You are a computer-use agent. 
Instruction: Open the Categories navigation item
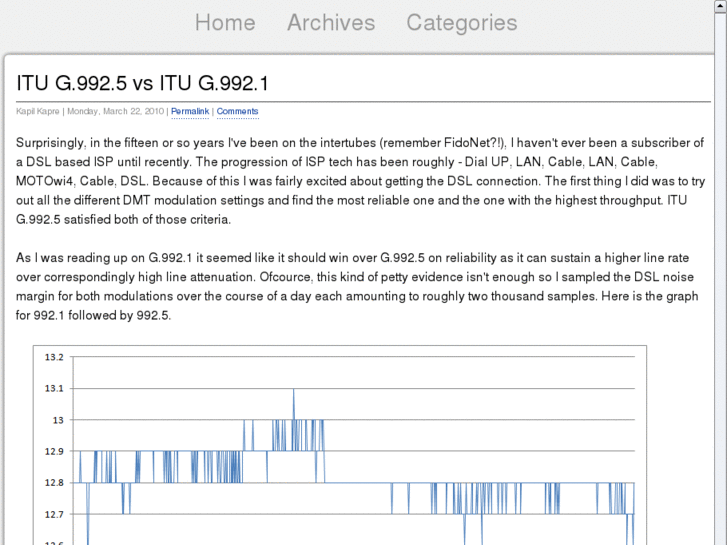point(461,23)
